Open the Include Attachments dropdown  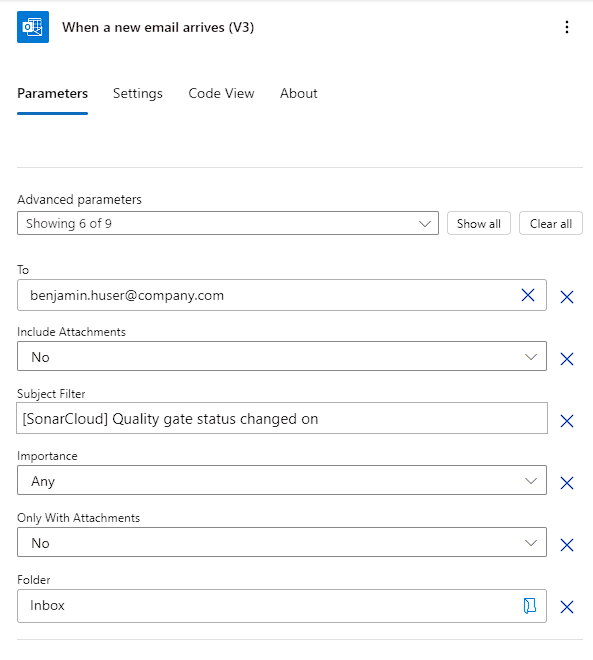[x=282, y=357]
